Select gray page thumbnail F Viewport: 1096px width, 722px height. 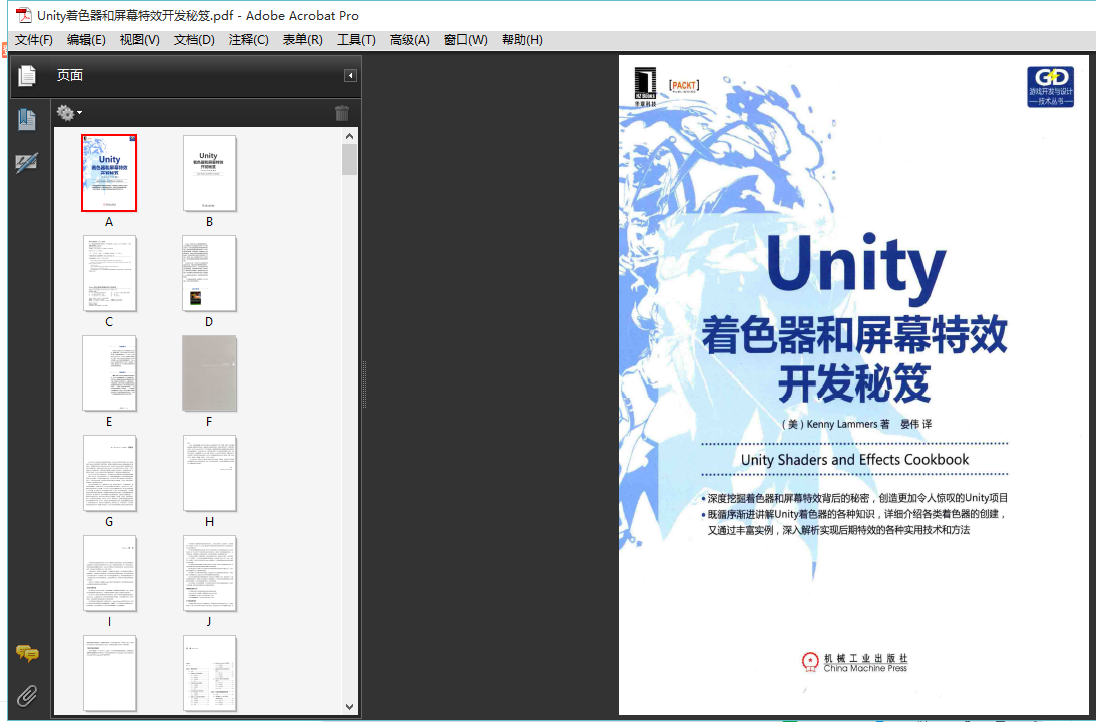(x=209, y=373)
